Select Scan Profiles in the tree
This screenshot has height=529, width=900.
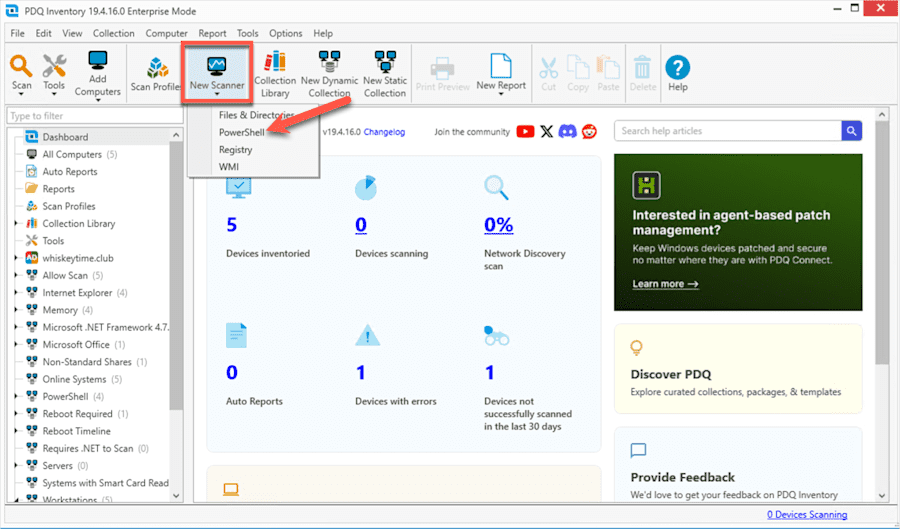(x=68, y=206)
